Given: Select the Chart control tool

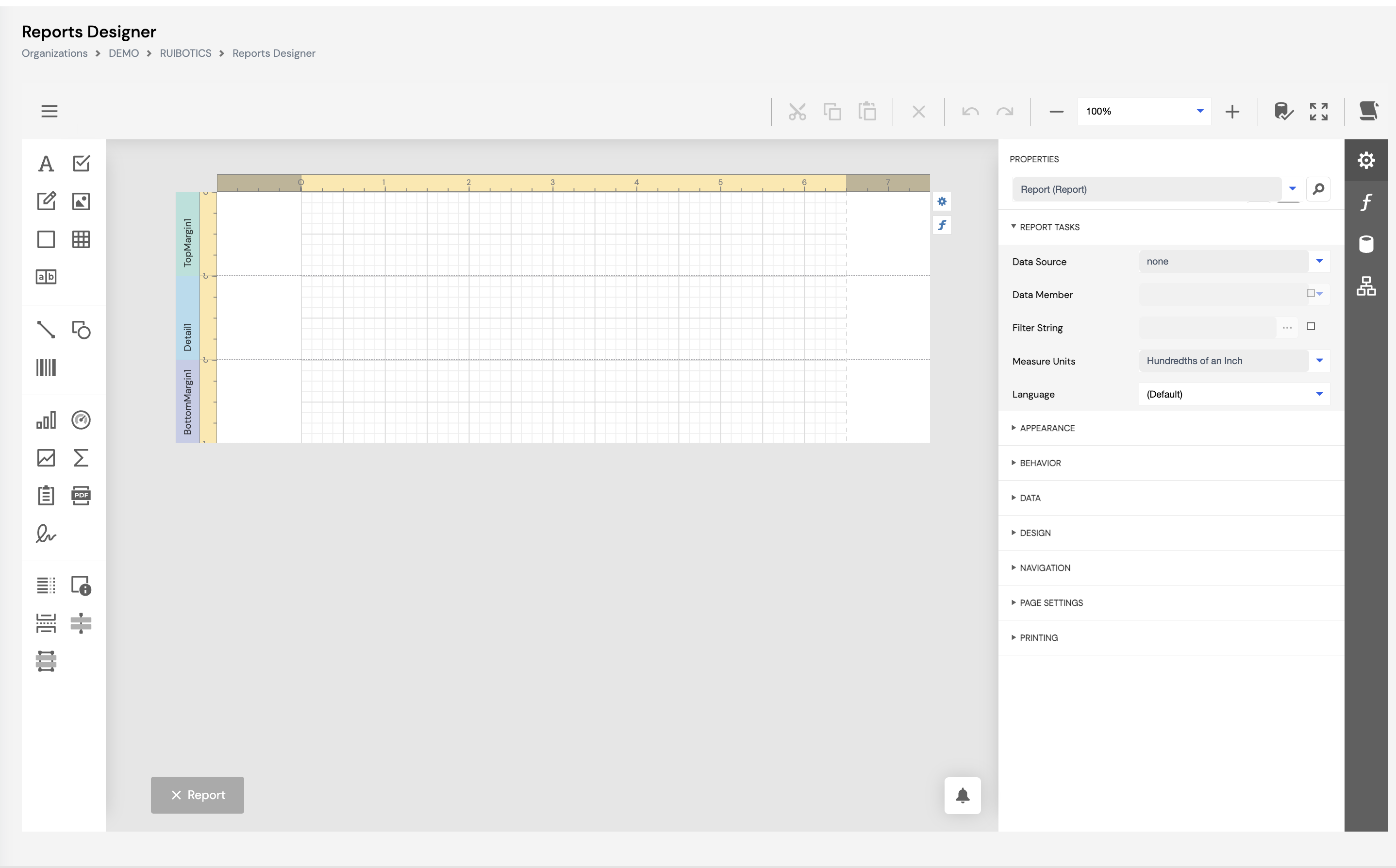Looking at the screenshot, I should click(x=46, y=420).
